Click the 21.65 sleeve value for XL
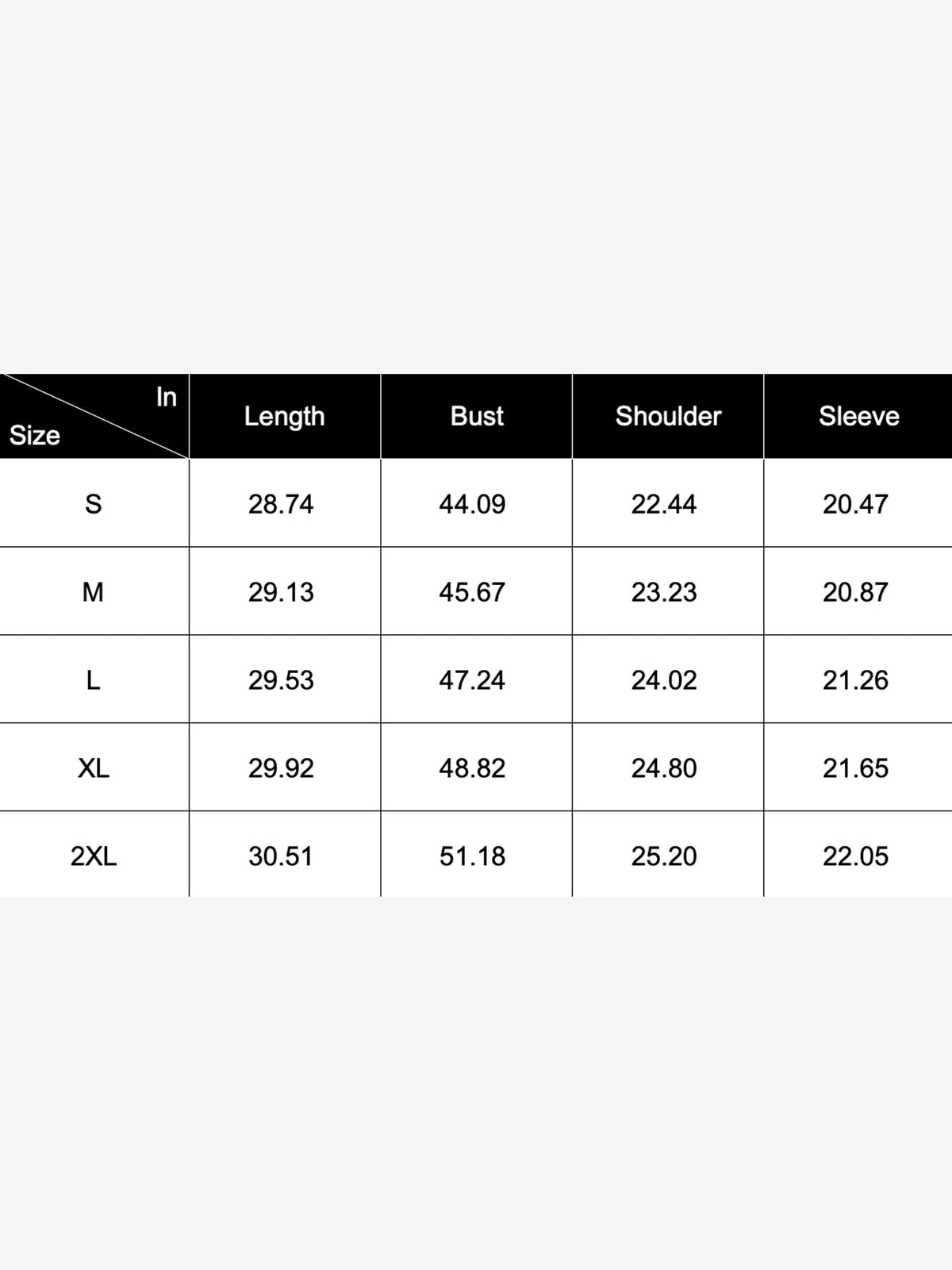Image resolution: width=952 pixels, height=1270 pixels. [x=855, y=768]
